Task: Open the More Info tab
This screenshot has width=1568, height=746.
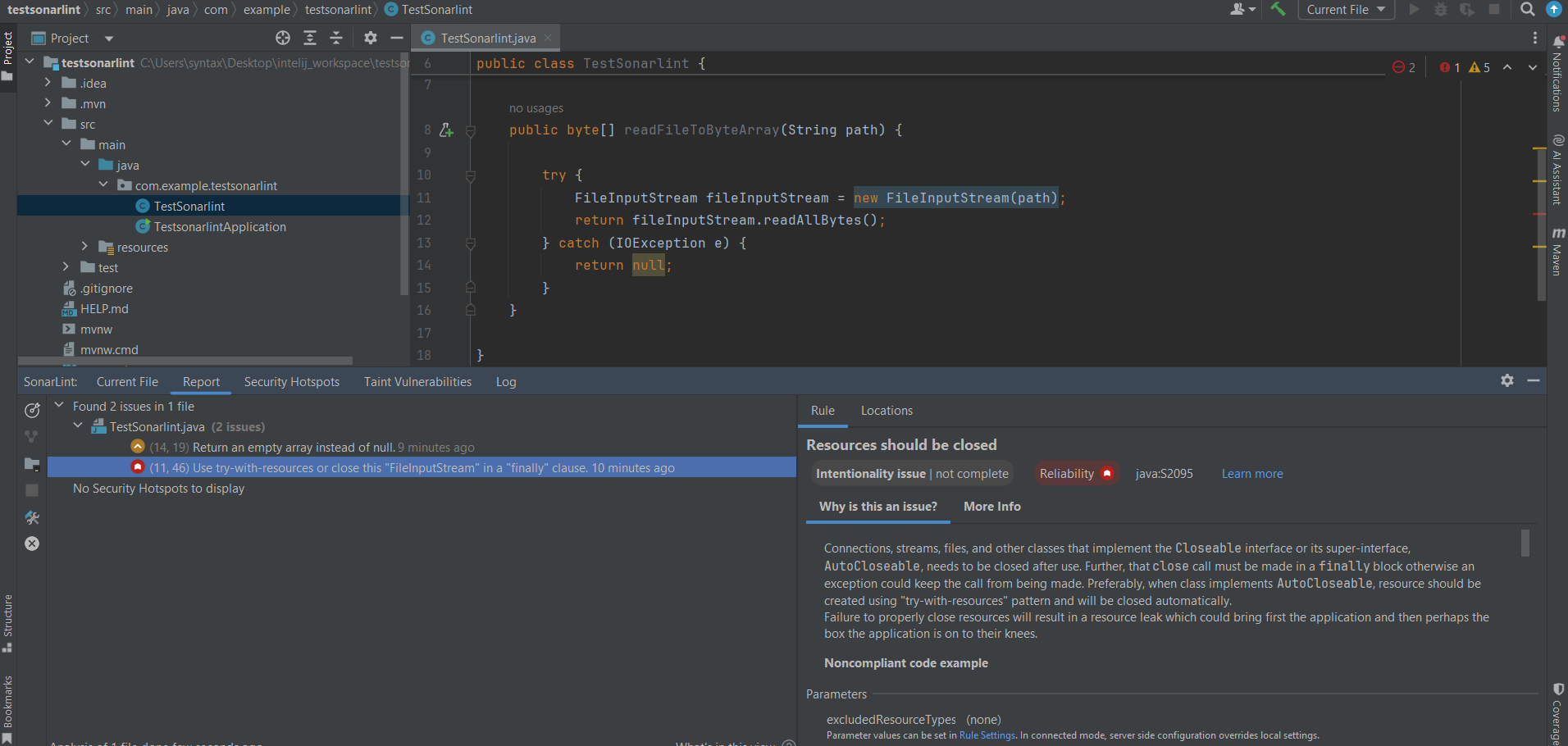Action: 992,507
